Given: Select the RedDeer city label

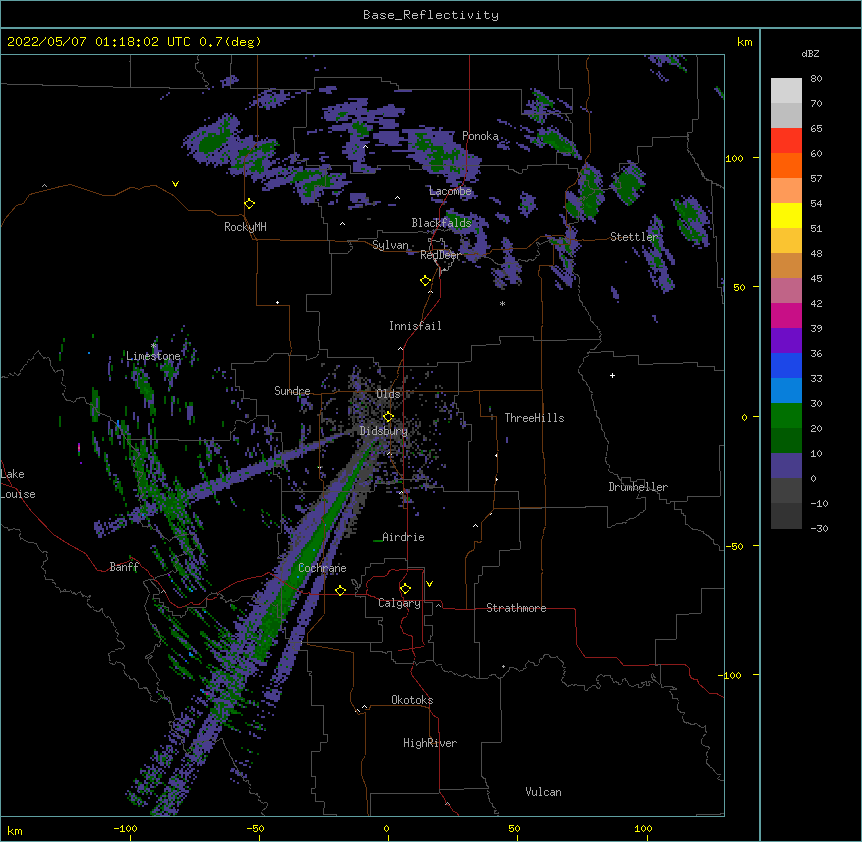Looking at the screenshot, I should click(x=440, y=255).
